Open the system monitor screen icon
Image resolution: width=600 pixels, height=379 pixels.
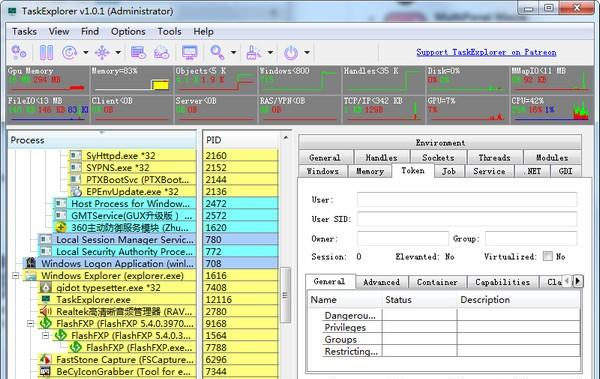(190, 52)
